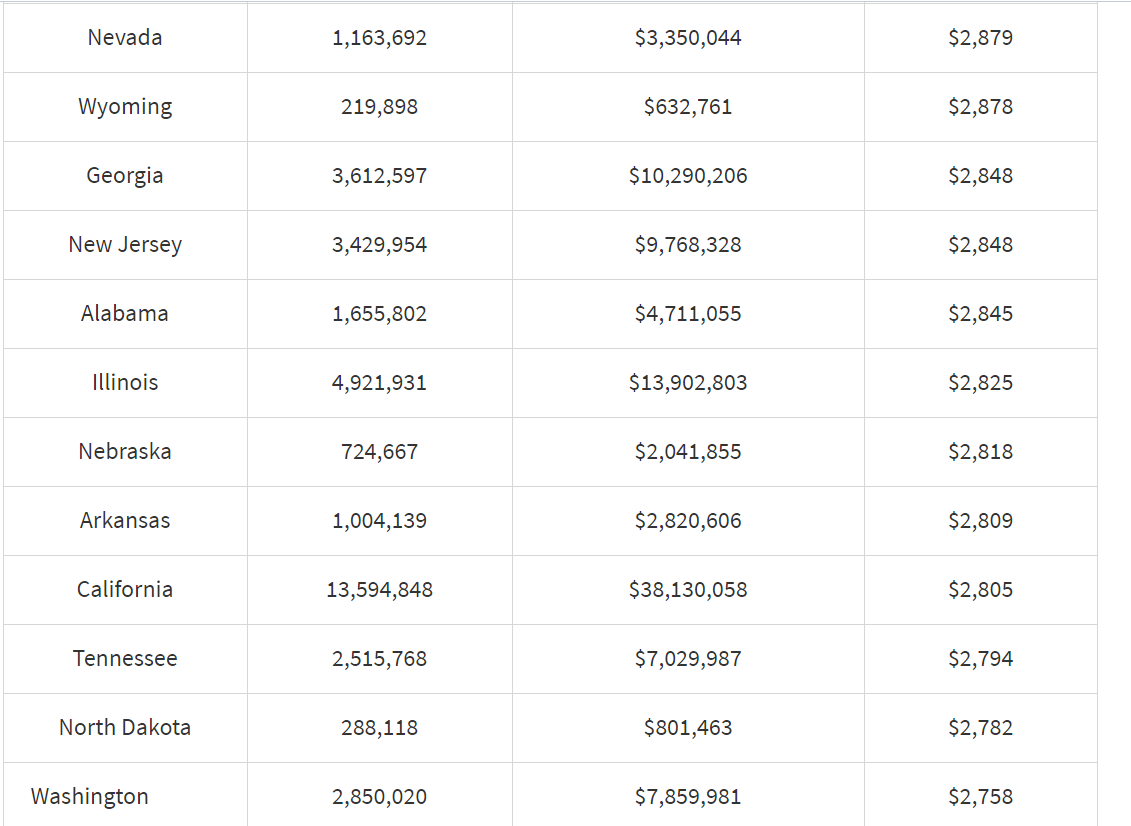Viewport: 1131px width, 826px height.
Task: Click New Jersey's $9,768,328 cell
Action: [x=688, y=245]
